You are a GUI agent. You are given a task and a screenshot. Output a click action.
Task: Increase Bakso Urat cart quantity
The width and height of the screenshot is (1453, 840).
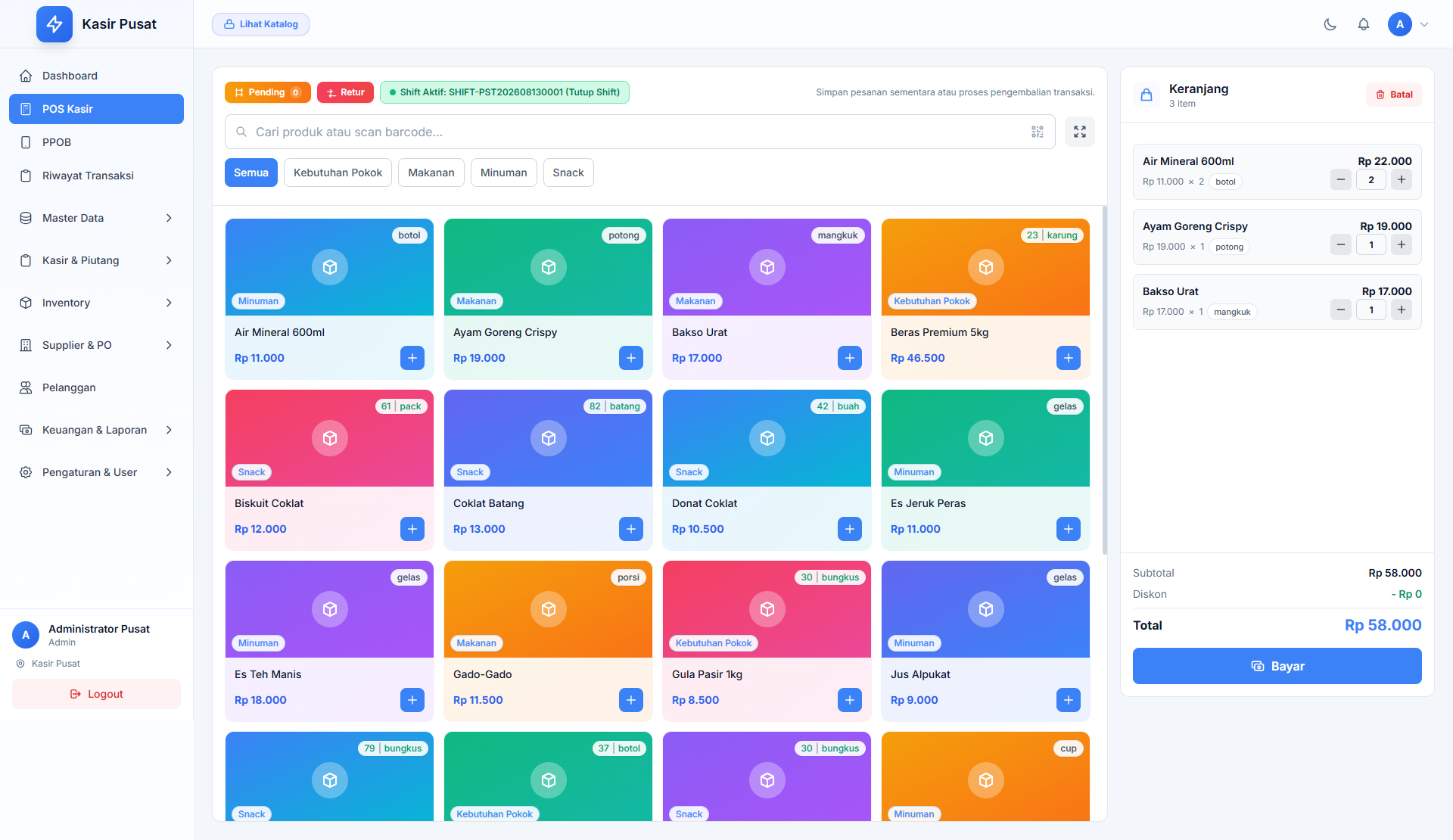[1402, 310]
